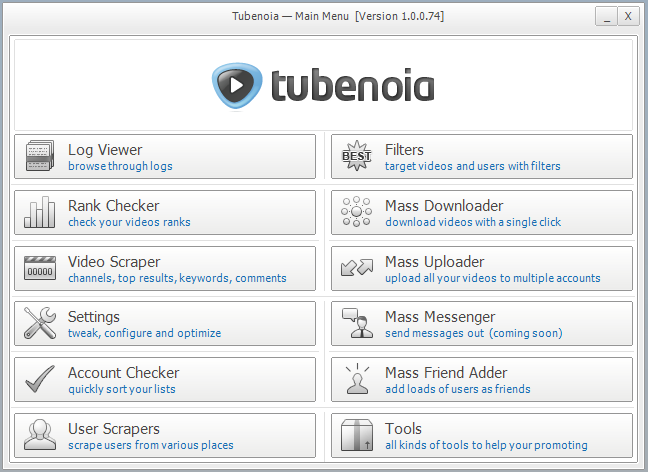Click the User Scrapers people icon

click(x=40, y=435)
